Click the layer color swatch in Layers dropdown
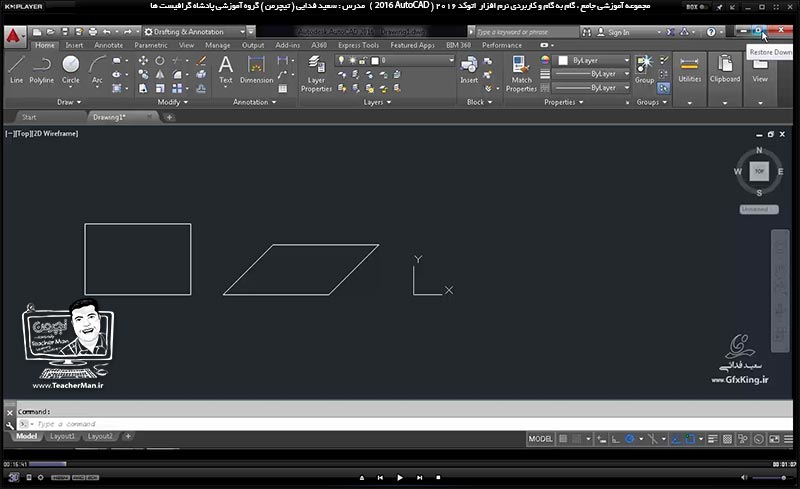800x489 pixels. tap(375, 61)
